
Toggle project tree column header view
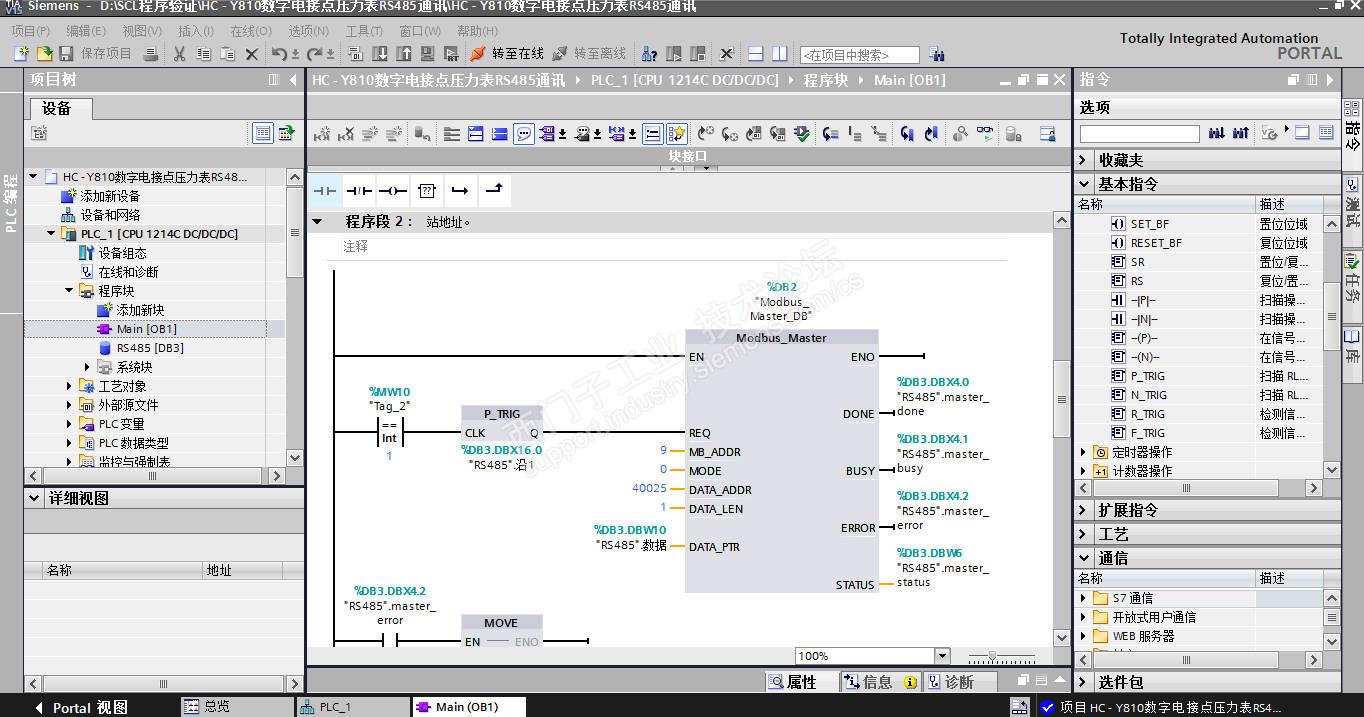click(x=262, y=132)
